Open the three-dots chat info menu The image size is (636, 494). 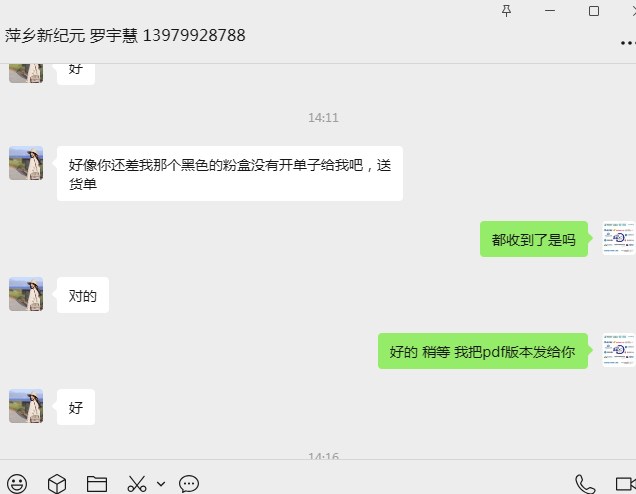(628, 43)
